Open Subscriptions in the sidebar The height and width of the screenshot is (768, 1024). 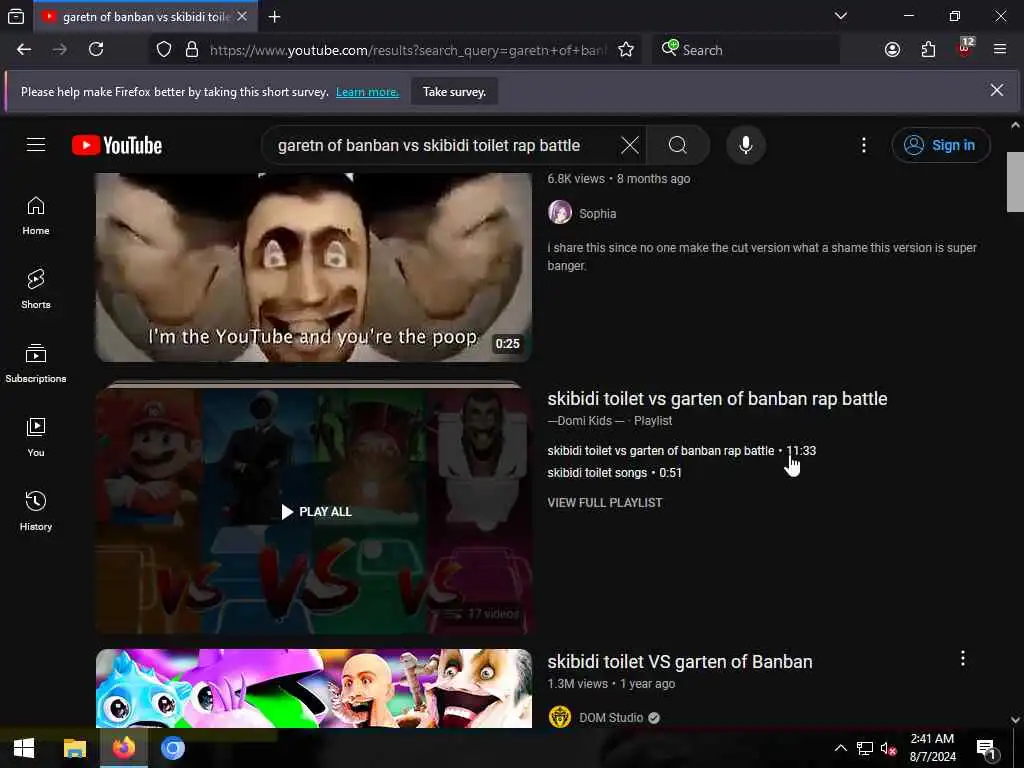point(36,363)
